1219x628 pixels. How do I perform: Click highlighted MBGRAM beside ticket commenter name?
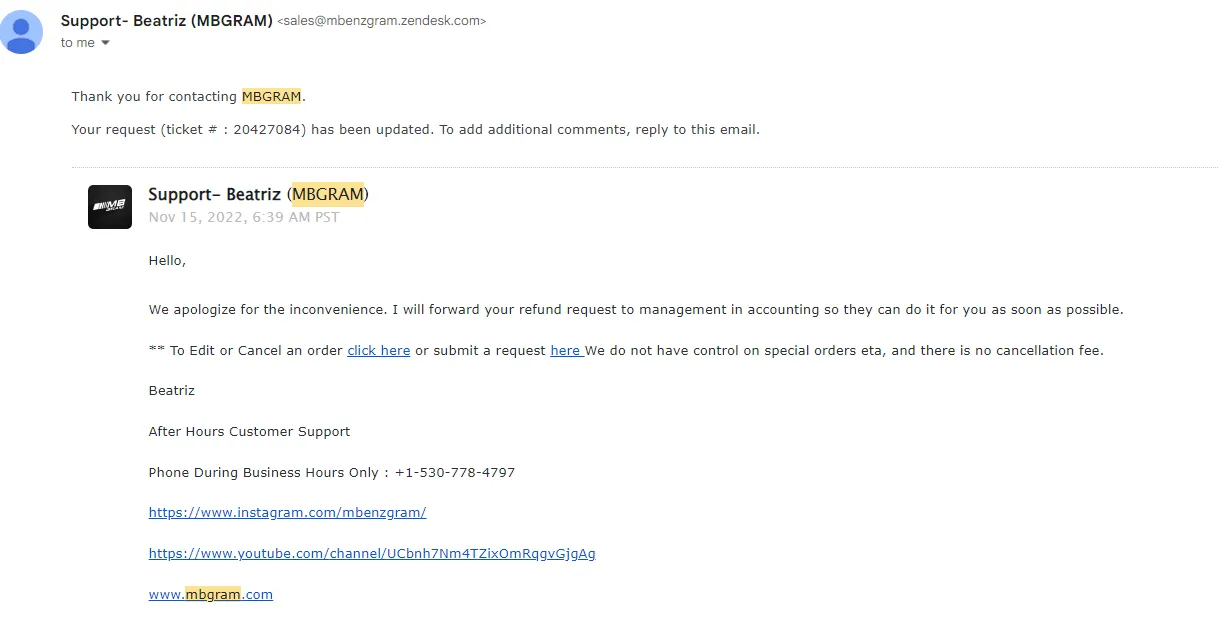[328, 194]
